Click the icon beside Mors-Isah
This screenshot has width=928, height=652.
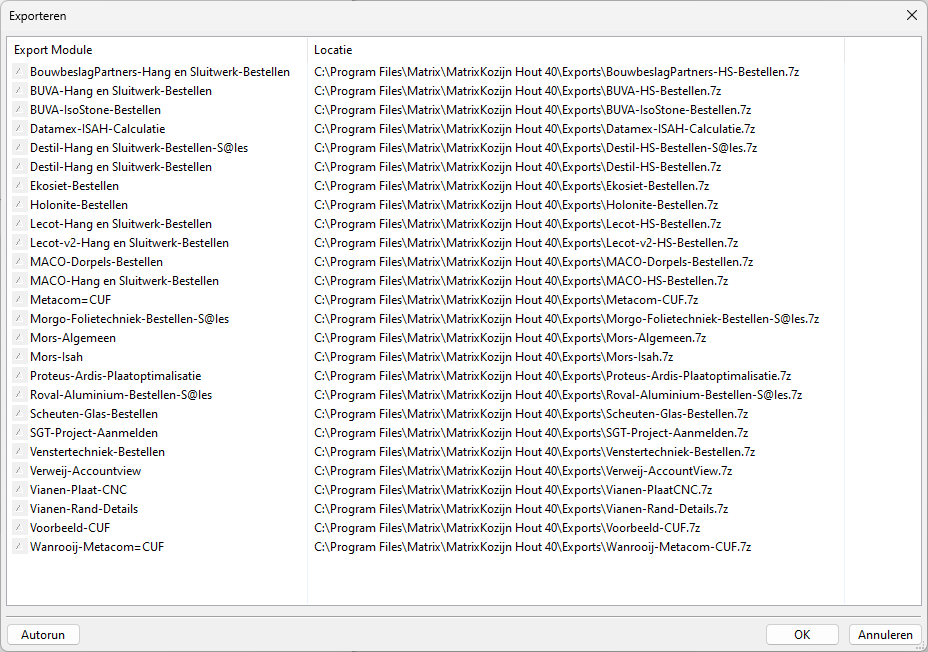point(20,357)
